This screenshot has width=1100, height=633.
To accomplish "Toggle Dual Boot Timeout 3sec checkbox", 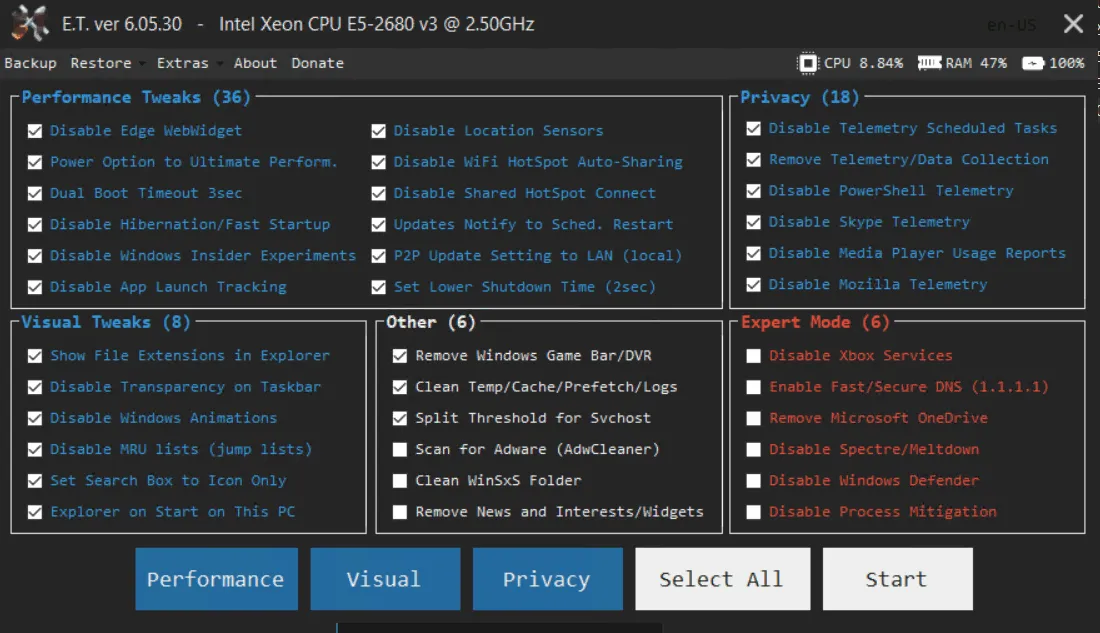I will pos(34,194).
